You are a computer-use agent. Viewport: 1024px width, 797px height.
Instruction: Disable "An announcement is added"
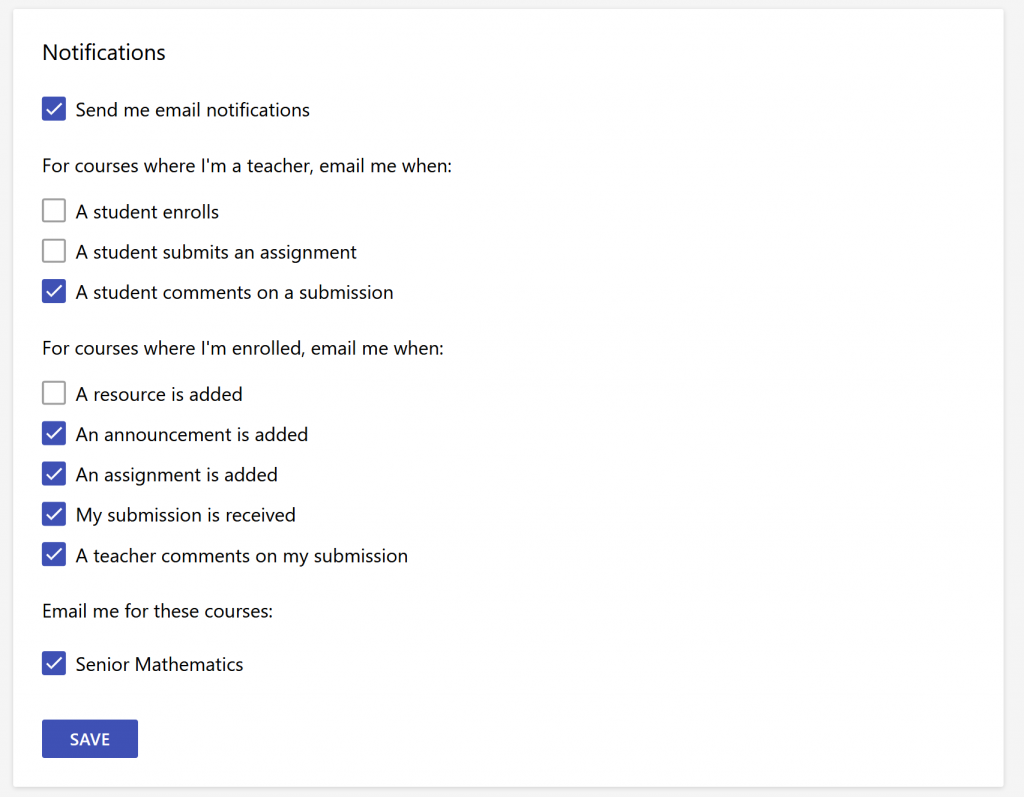pyautogui.click(x=54, y=433)
